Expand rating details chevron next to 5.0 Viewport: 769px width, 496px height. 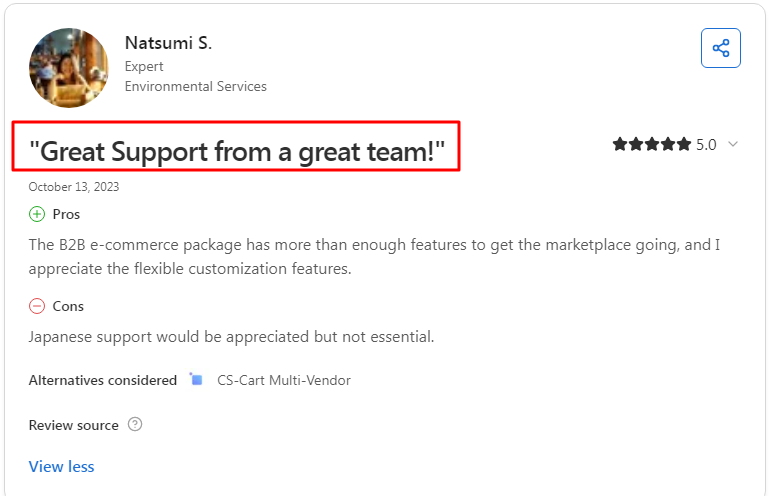pos(733,144)
